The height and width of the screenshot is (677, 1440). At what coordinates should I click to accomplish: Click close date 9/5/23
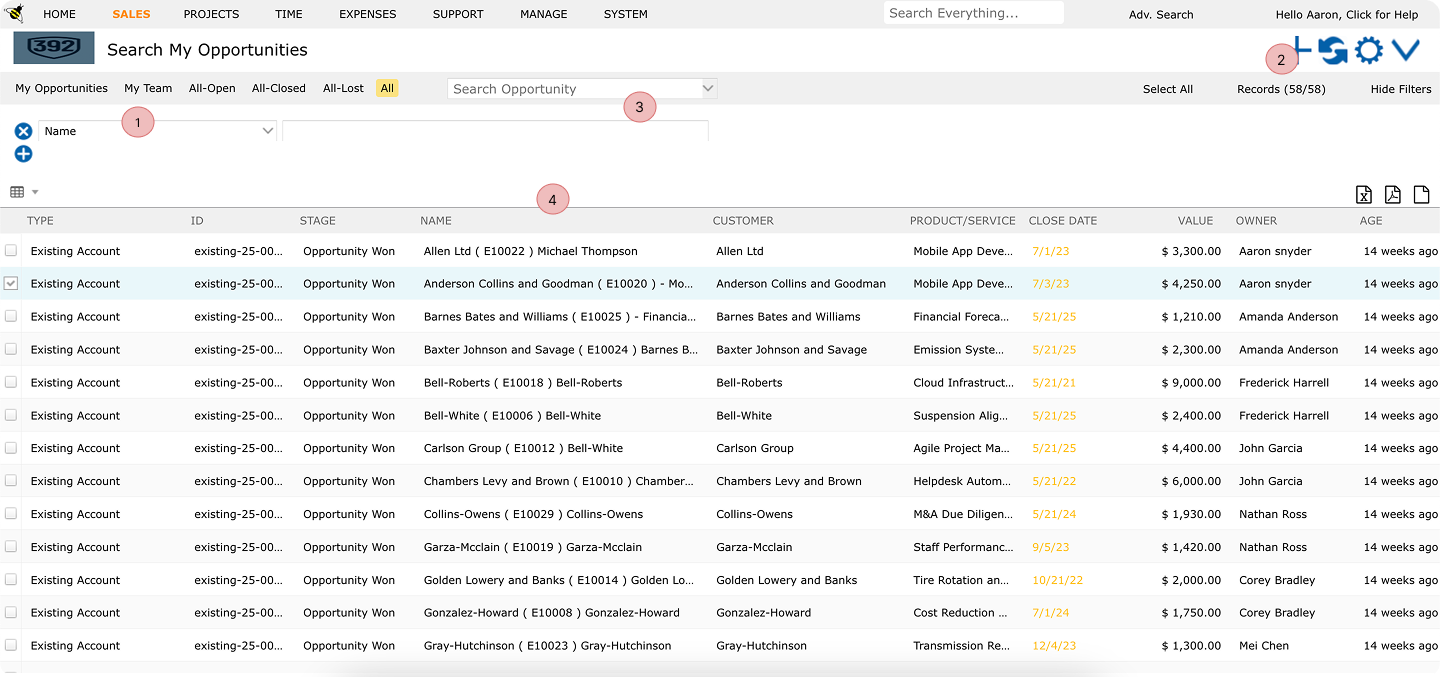coord(1051,547)
